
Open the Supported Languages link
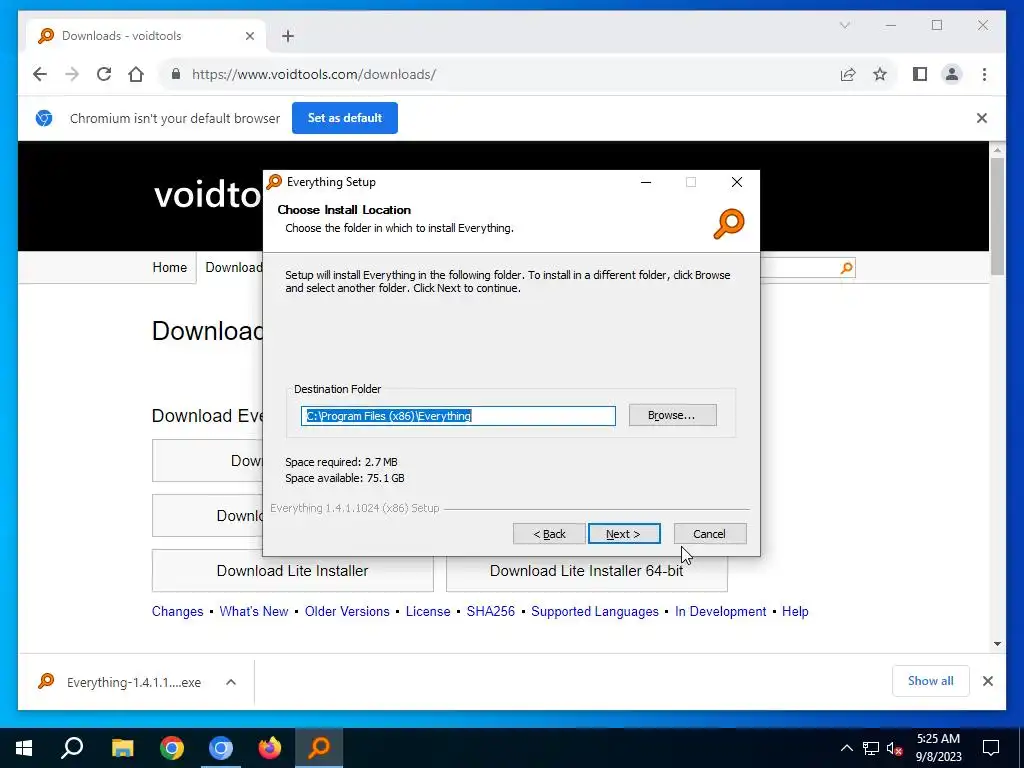tap(595, 611)
